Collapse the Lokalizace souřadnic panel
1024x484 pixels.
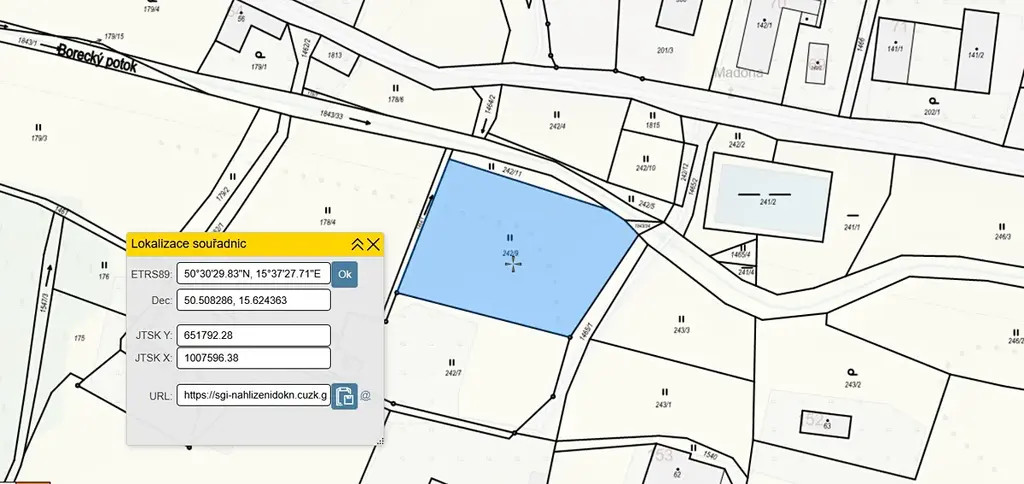[357, 244]
